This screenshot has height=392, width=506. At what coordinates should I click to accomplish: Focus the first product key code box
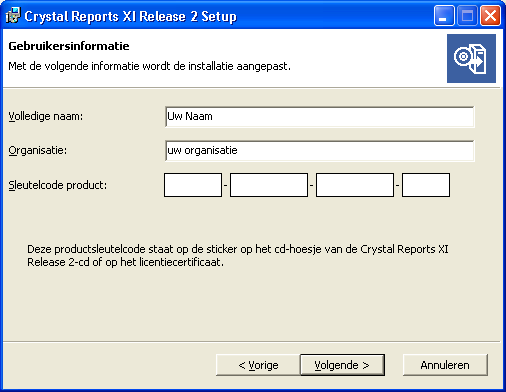(193, 185)
